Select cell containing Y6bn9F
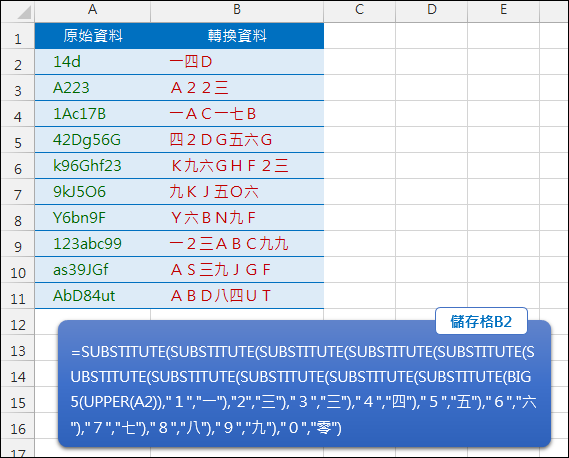Image resolution: width=569 pixels, height=458 pixels. pyautogui.click(x=93, y=218)
